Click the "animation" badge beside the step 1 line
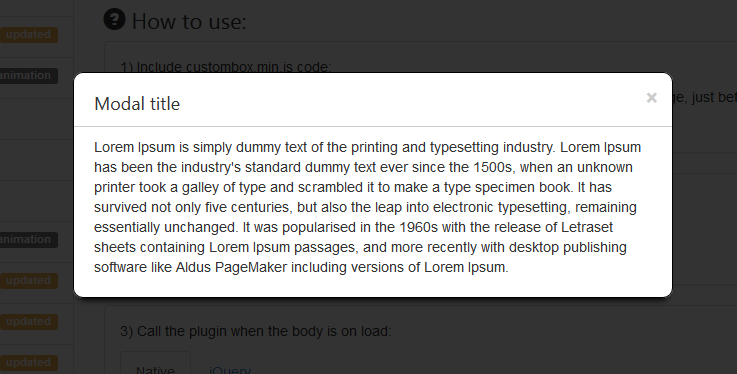This screenshot has width=737, height=374. click(28, 76)
